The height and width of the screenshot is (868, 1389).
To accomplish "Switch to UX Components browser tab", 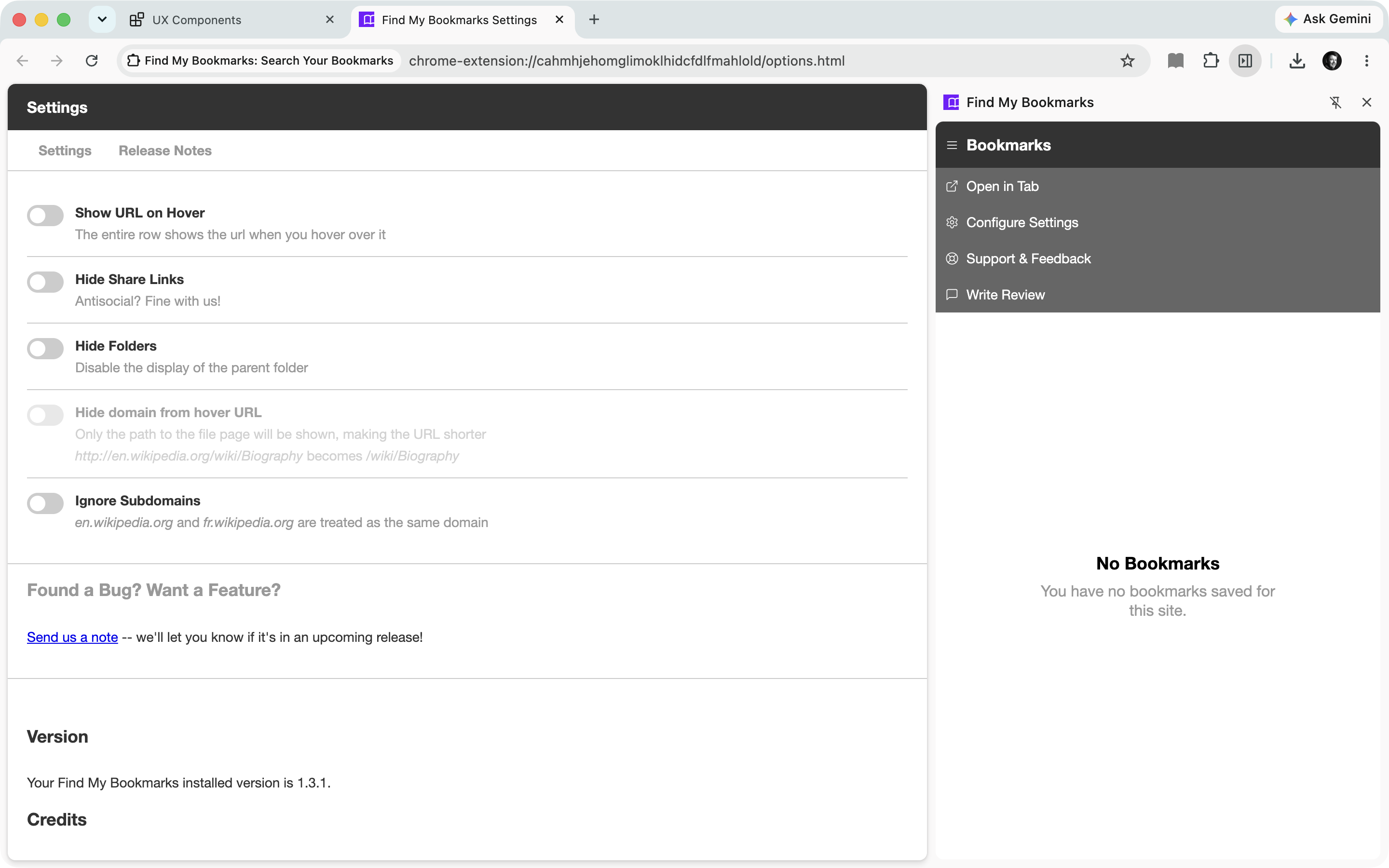I will [232, 20].
